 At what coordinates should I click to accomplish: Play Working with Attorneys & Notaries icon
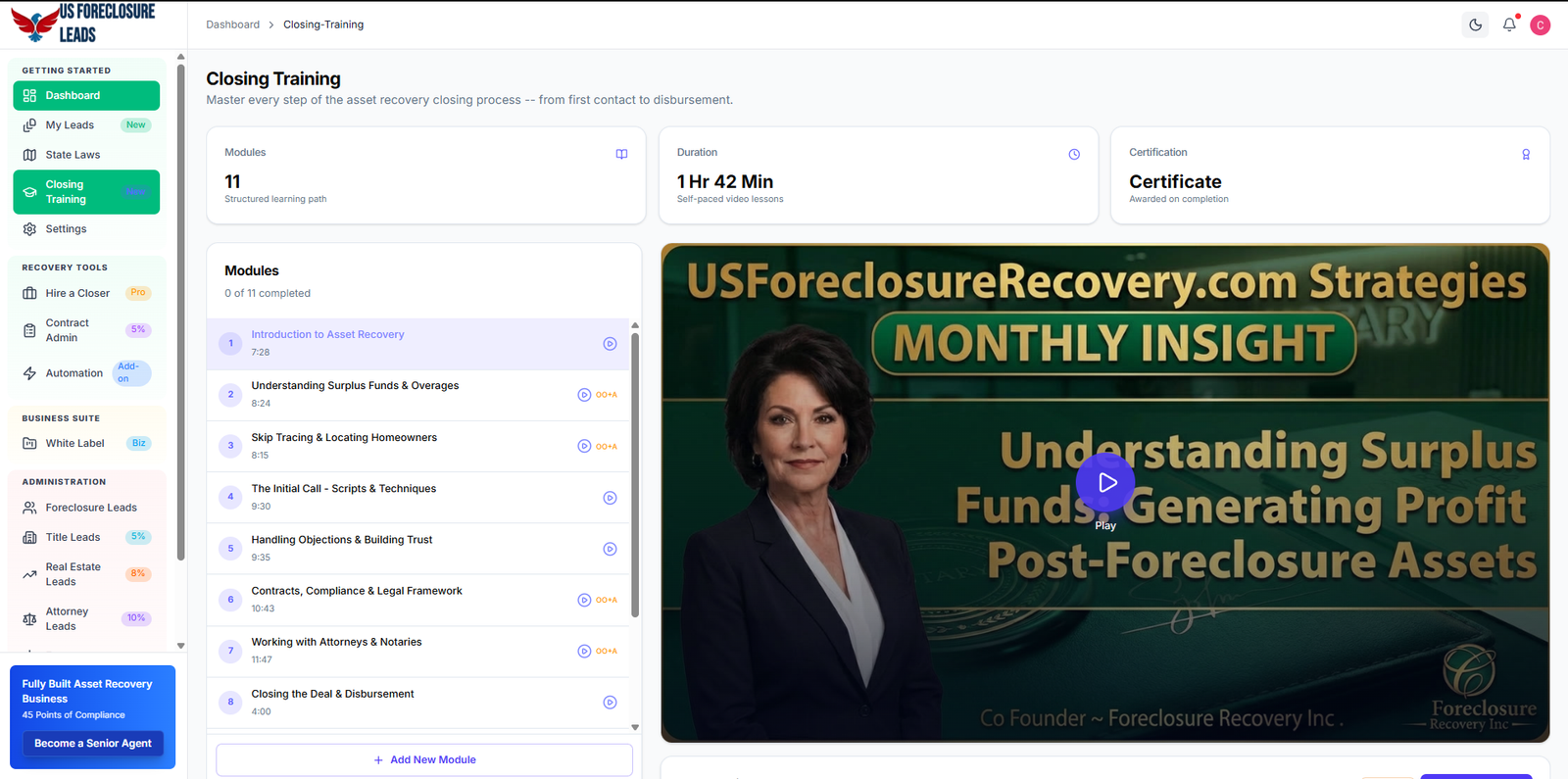point(584,651)
